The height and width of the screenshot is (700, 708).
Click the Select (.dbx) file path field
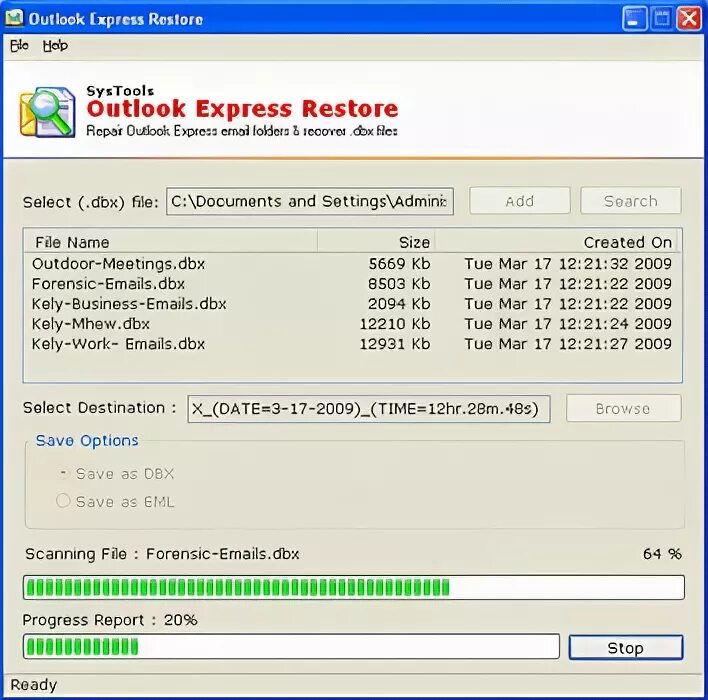point(310,201)
